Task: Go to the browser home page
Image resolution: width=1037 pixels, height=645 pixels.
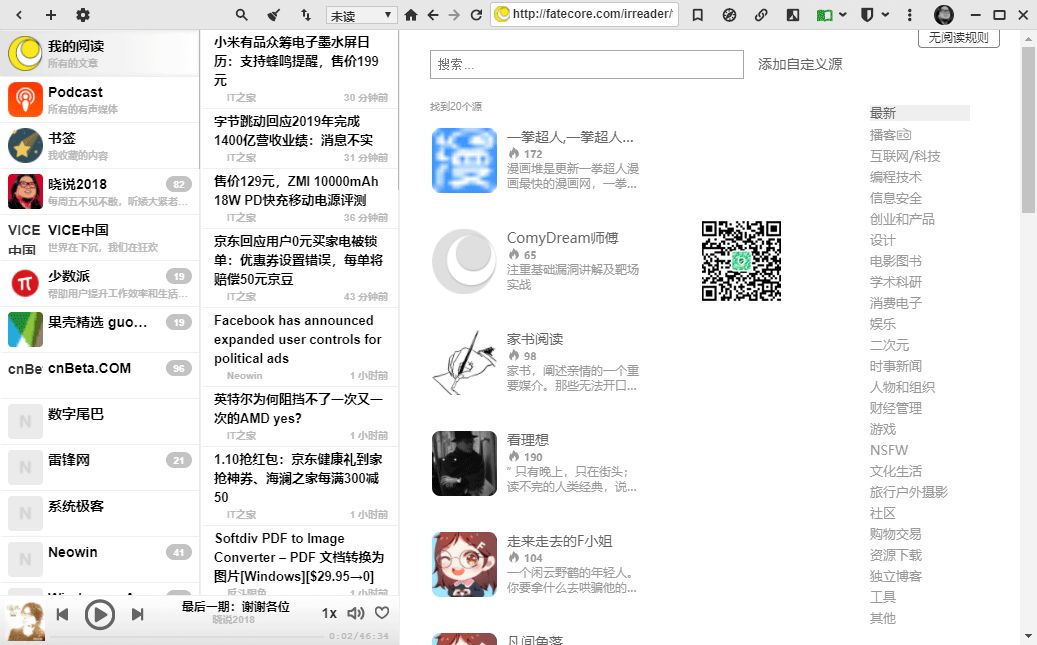Action: pyautogui.click(x=411, y=15)
